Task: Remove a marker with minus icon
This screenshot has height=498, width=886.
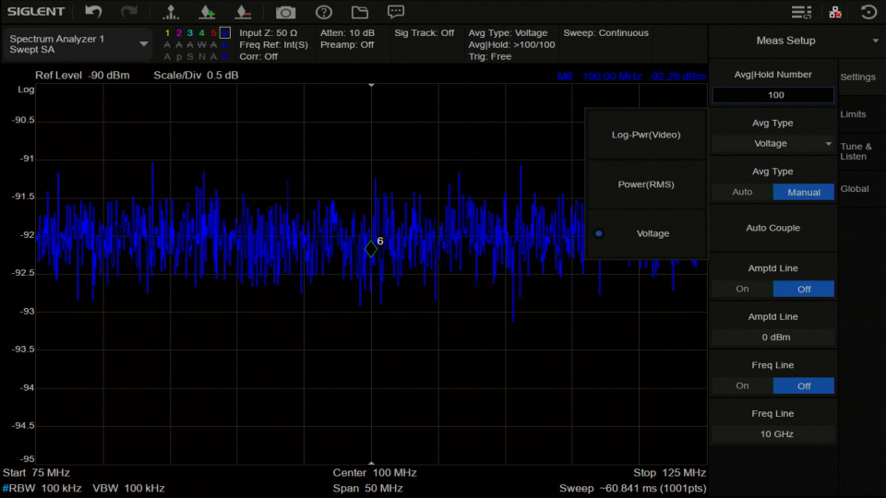Action: (243, 12)
